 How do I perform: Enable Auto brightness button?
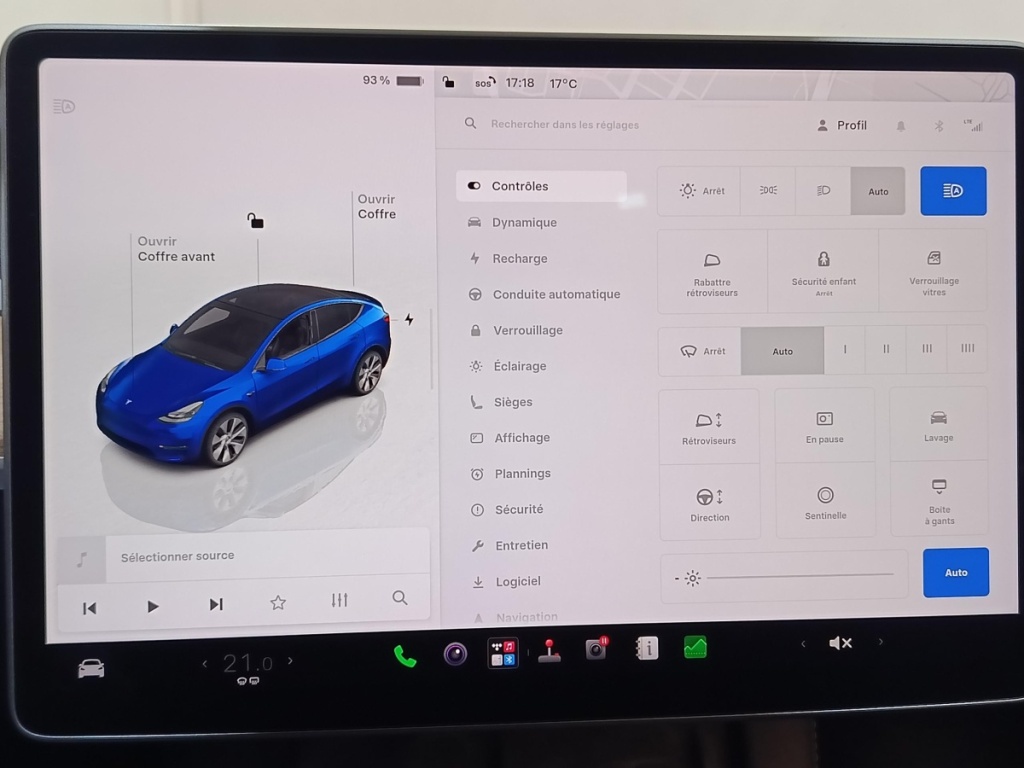(955, 573)
